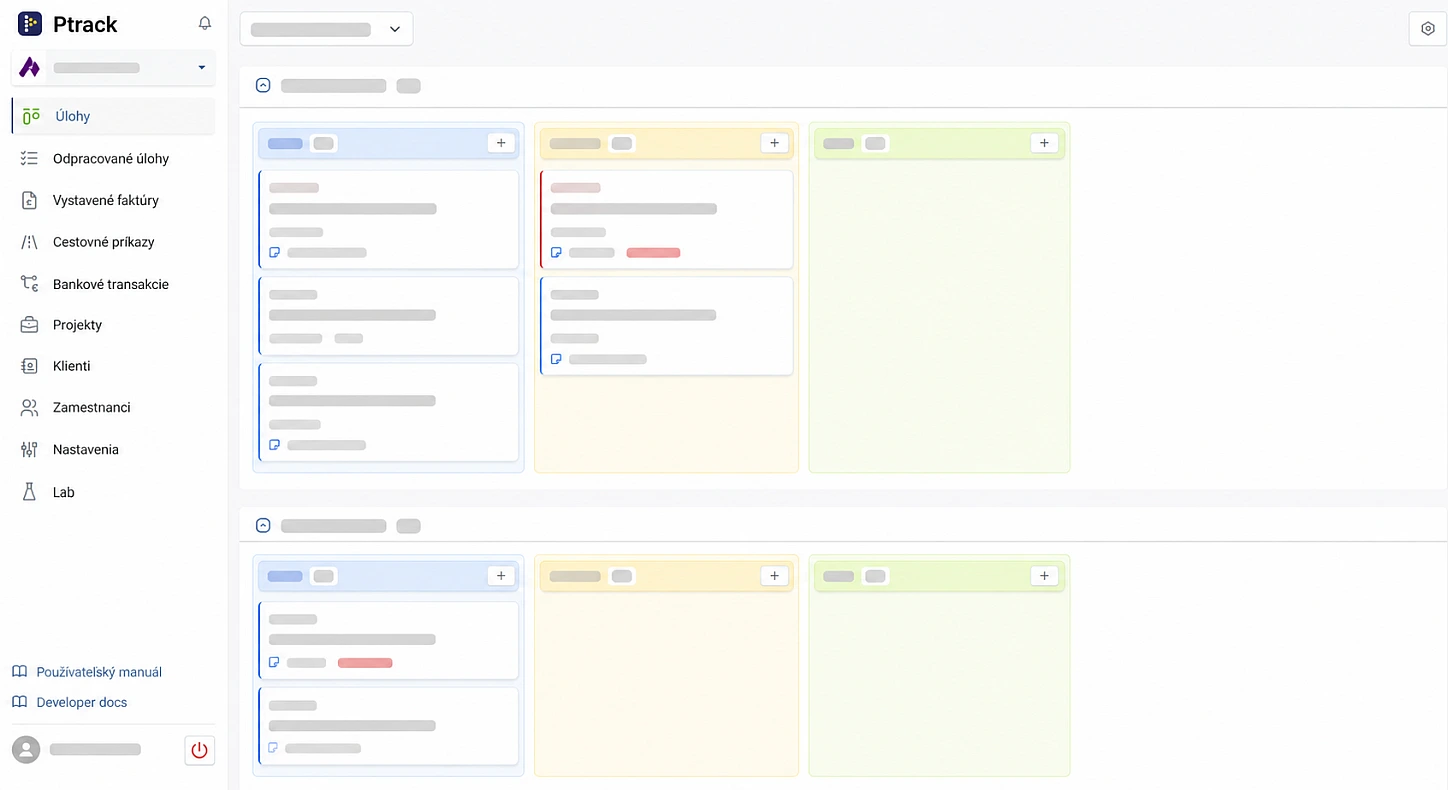This screenshot has width=1448, height=790.
Task: Open last card in second group's blue column
Action: [x=389, y=726]
